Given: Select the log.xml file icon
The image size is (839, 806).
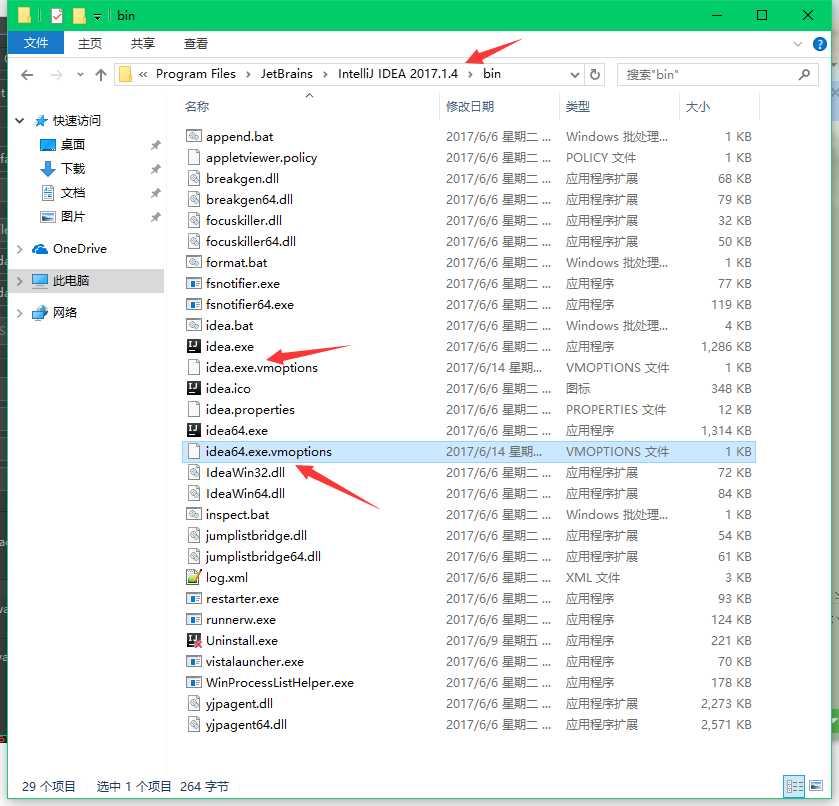Looking at the screenshot, I should [194, 577].
